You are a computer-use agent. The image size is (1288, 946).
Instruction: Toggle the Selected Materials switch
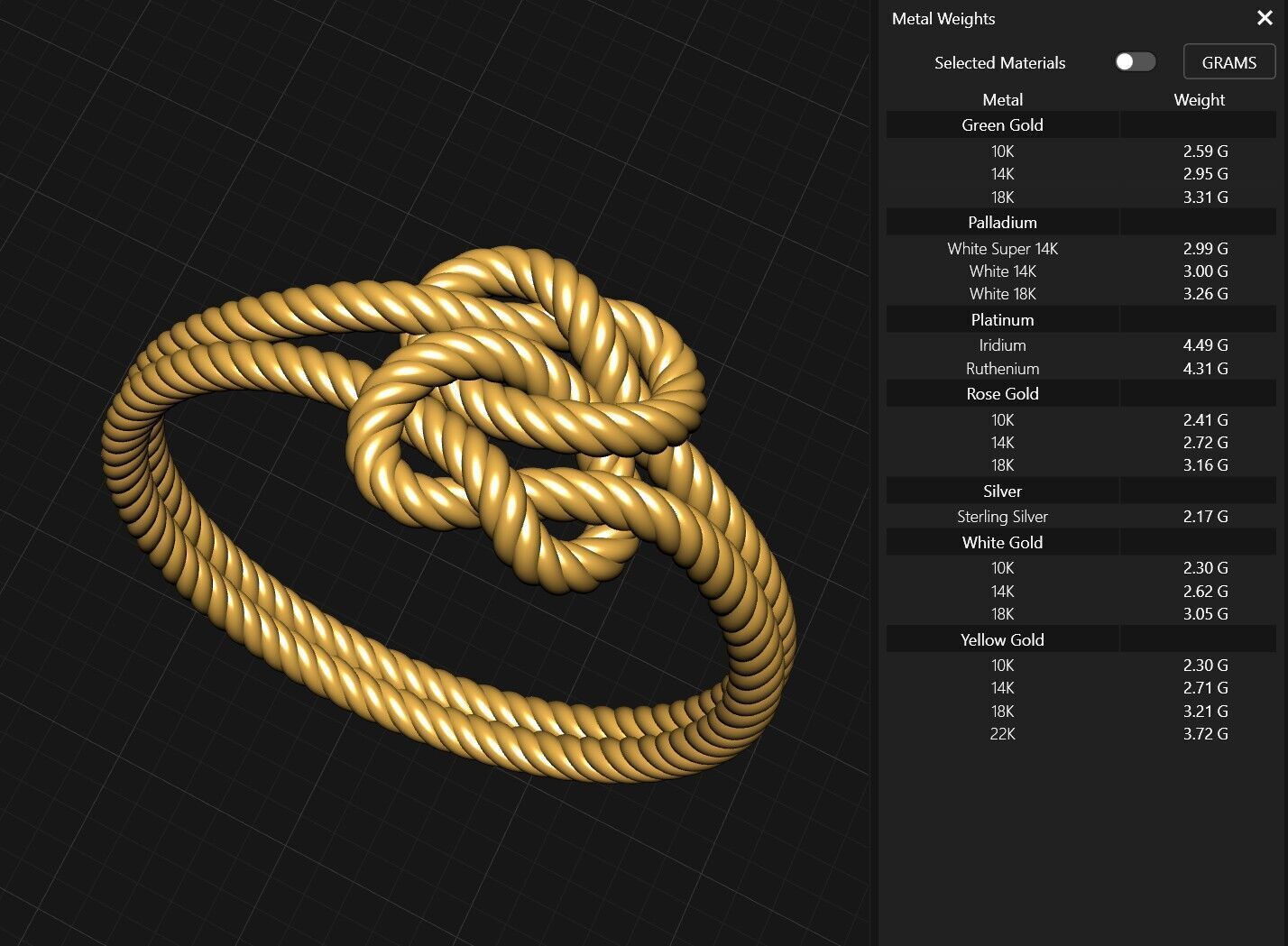coord(1135,61)
